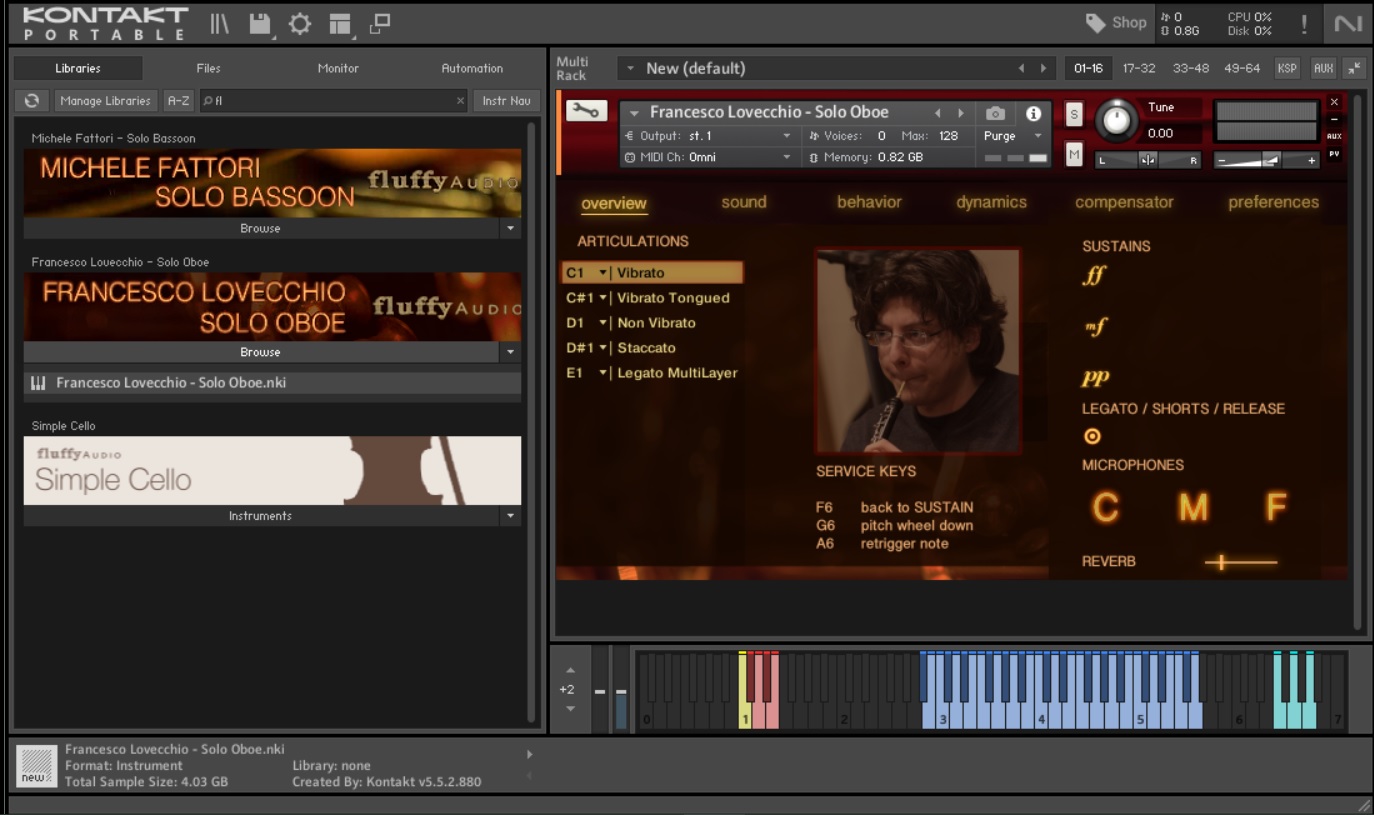Expand the Solo Bassoon Browse dropdown arrow
This screenshot has height=815, width=1374.
pyautogui.click(x=511, y=228)
